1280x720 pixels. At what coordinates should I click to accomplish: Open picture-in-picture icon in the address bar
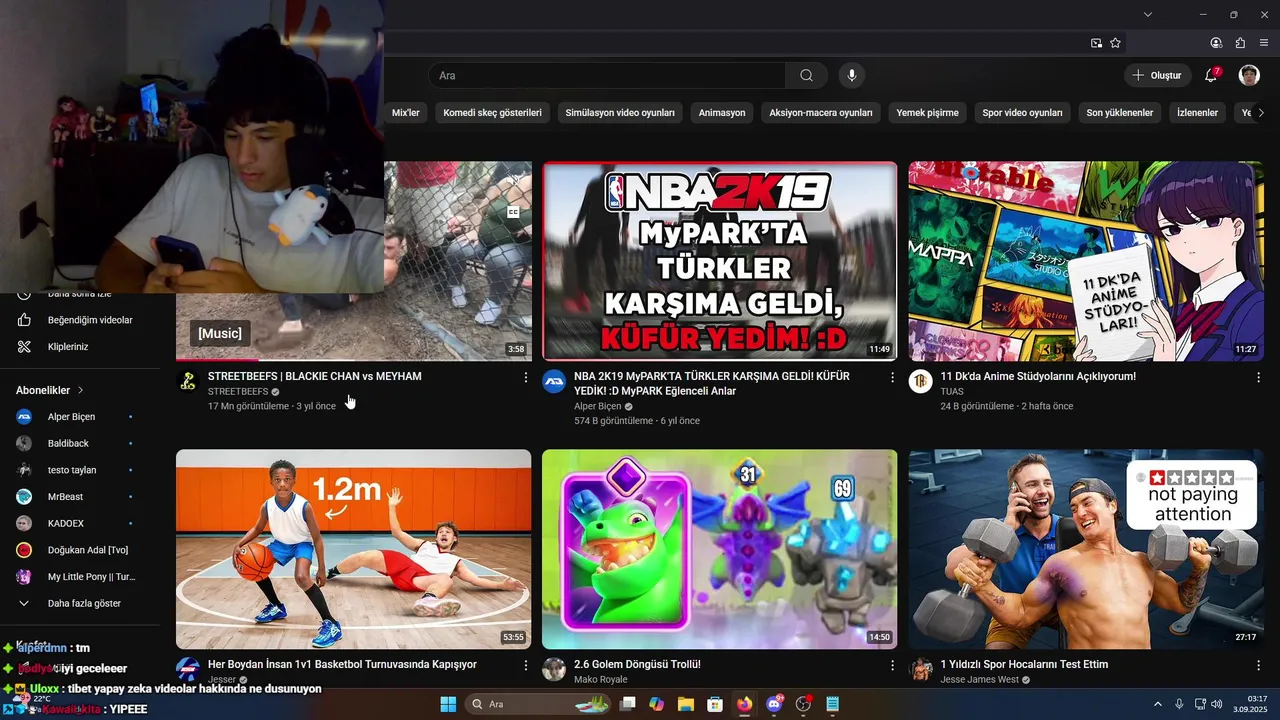coord(1096,43)
